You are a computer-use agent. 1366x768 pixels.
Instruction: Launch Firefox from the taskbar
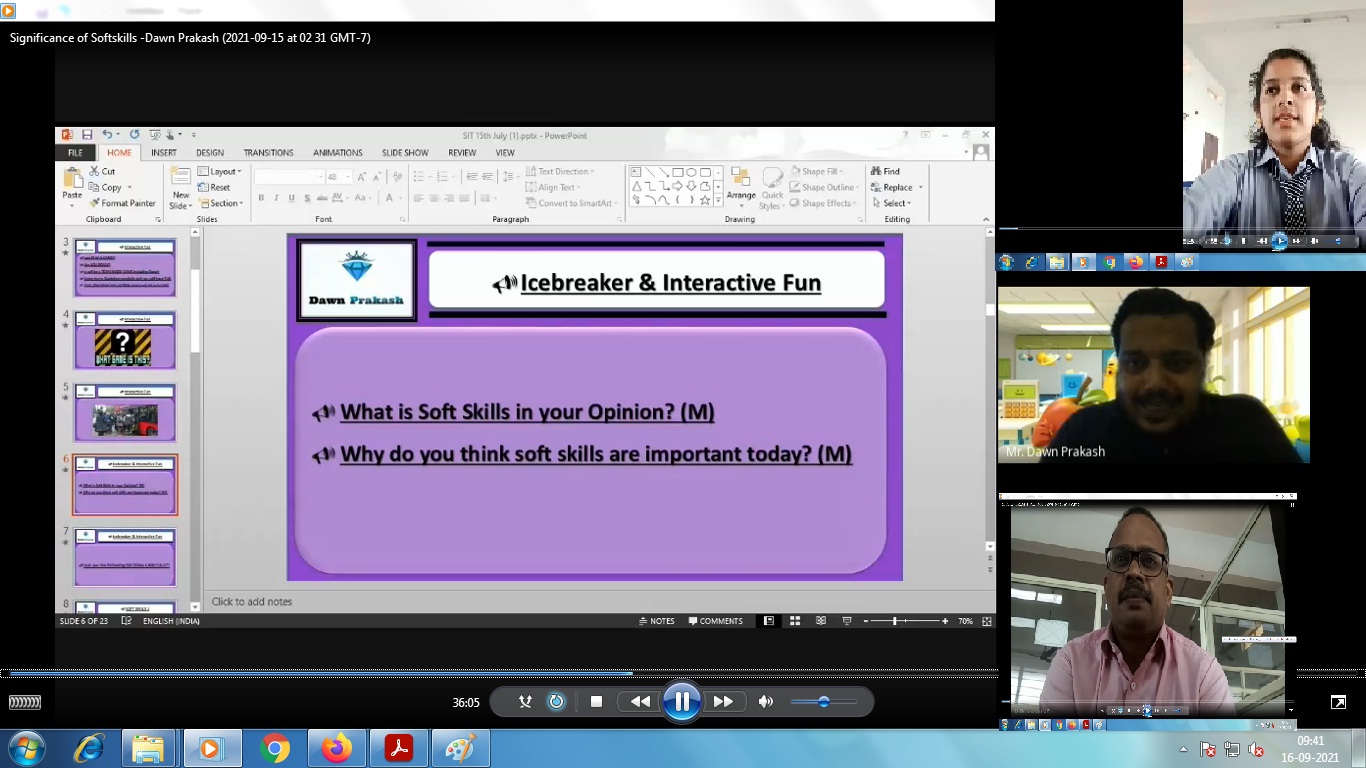[337, 748]
